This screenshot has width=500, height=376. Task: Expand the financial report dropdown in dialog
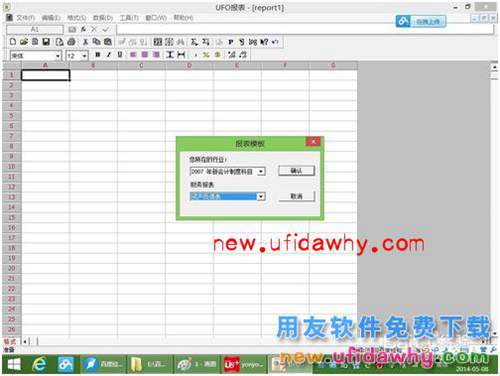click(261, 196)
